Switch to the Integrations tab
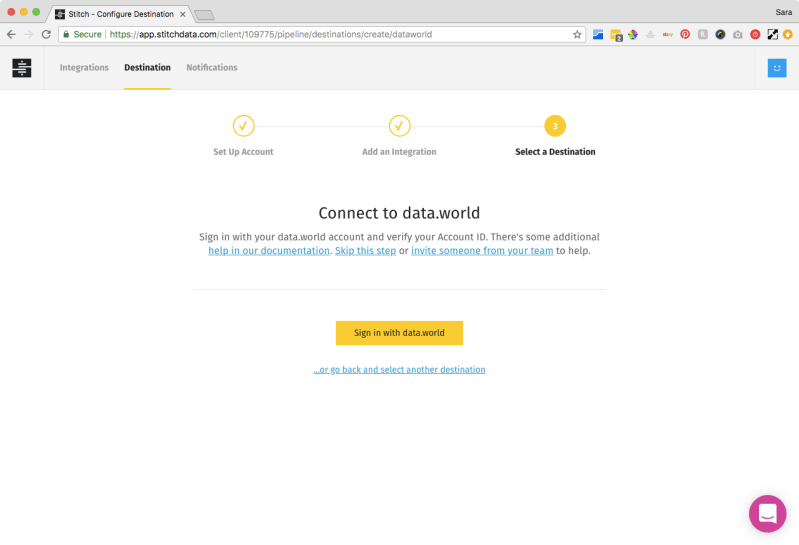The width and height of the screenshot is (799, 545). point(84,68)
